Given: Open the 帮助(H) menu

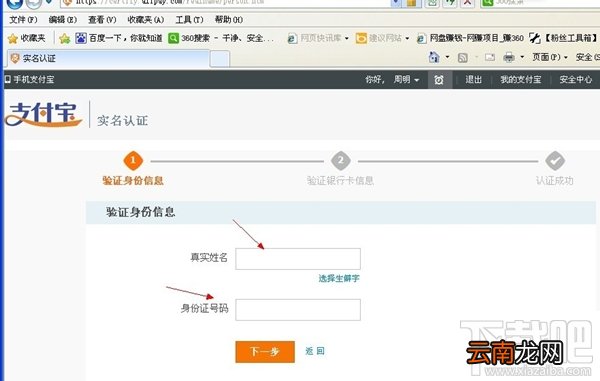Looking at the screenshot, I should (x=229, y=20).
